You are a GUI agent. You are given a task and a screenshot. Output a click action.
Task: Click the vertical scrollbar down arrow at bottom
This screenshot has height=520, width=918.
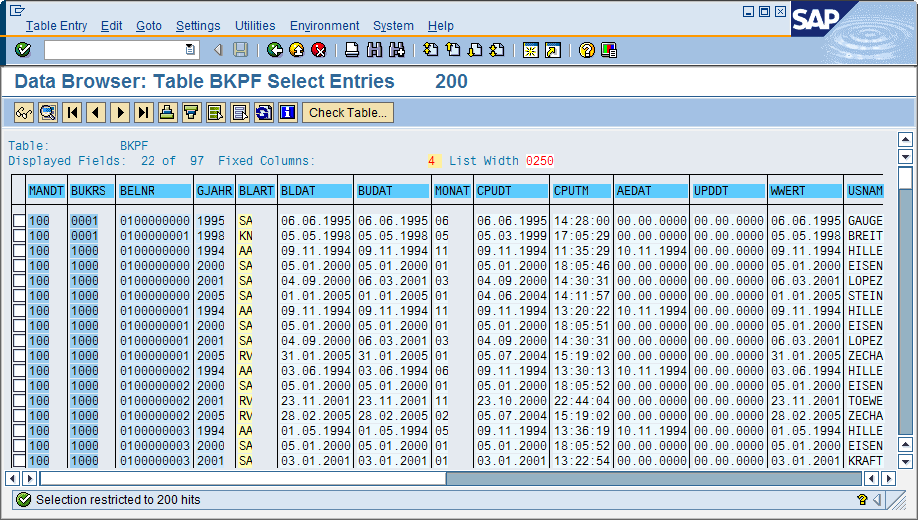(x=905, y=460)
